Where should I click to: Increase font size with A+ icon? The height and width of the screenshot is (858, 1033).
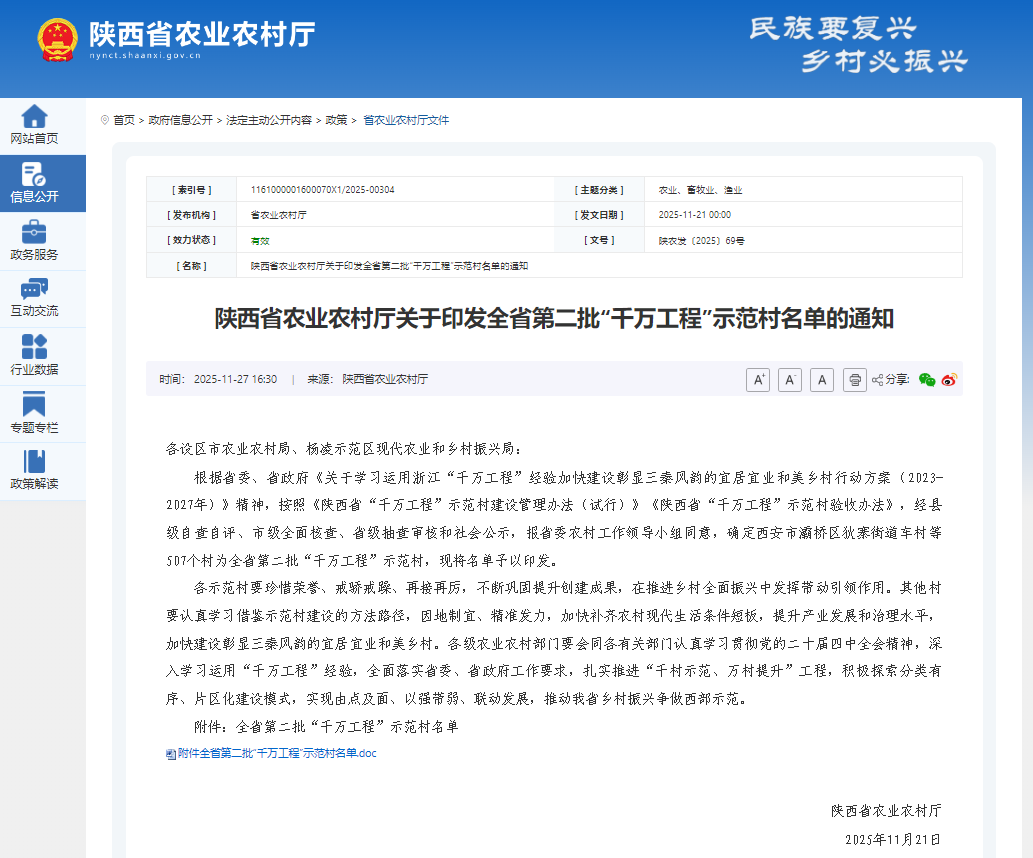(758, 380)
